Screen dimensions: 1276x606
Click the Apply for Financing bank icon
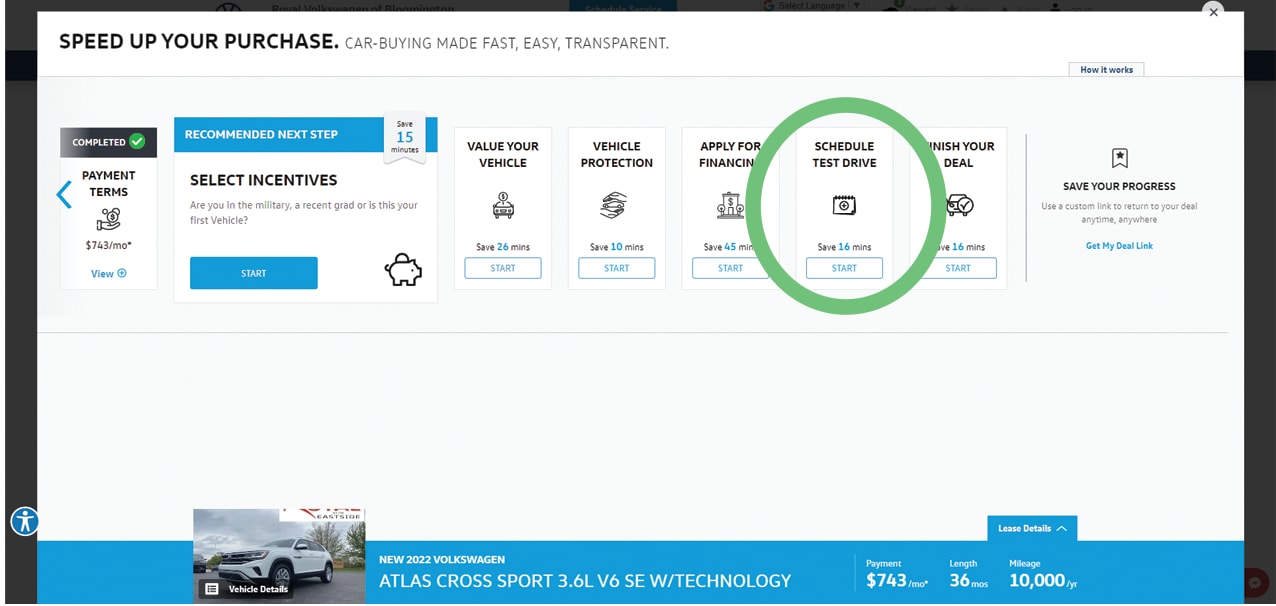pyautogui.click(x=731, y=205)
